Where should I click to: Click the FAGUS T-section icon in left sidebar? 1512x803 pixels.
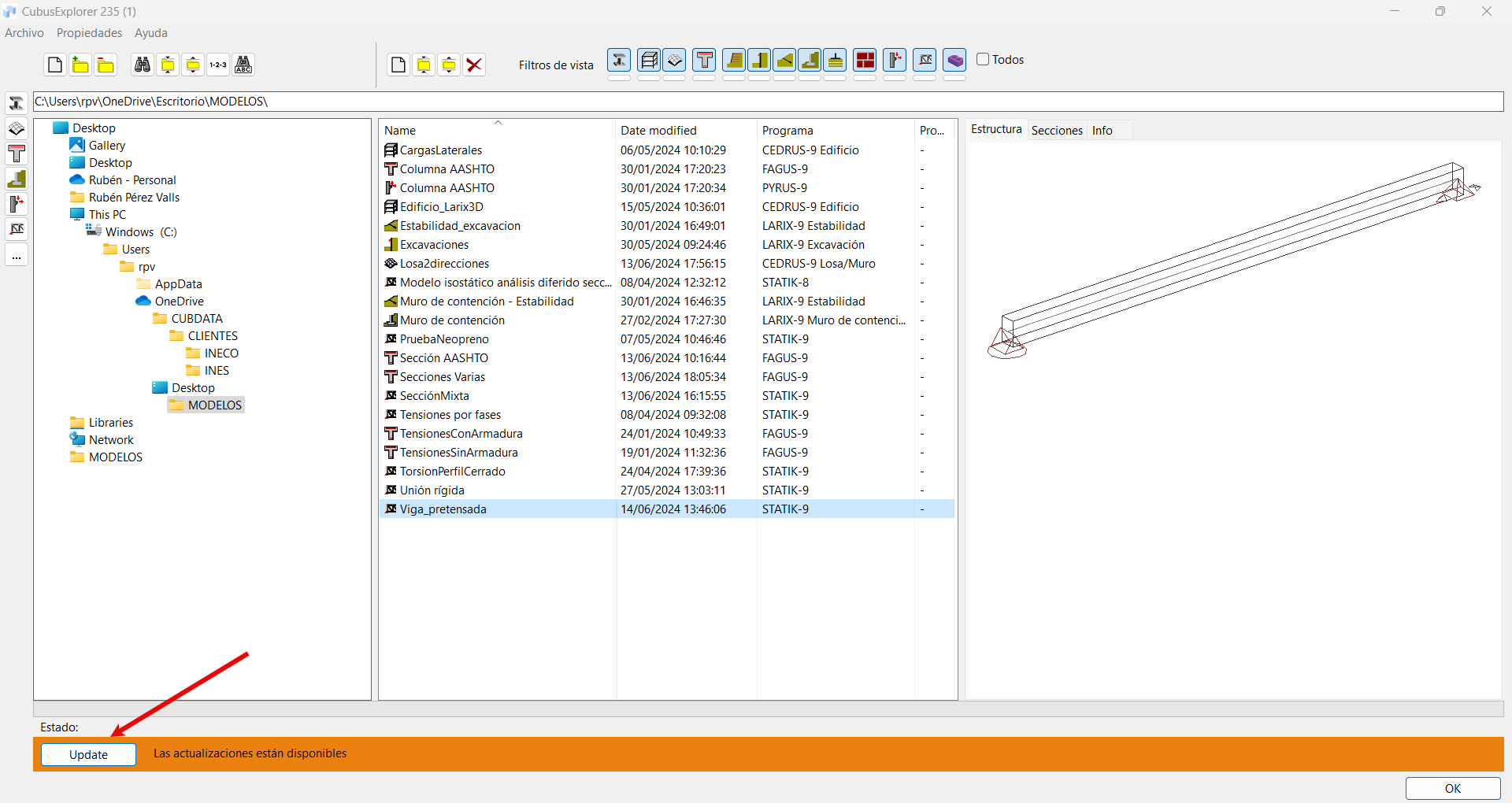point(17,154)
